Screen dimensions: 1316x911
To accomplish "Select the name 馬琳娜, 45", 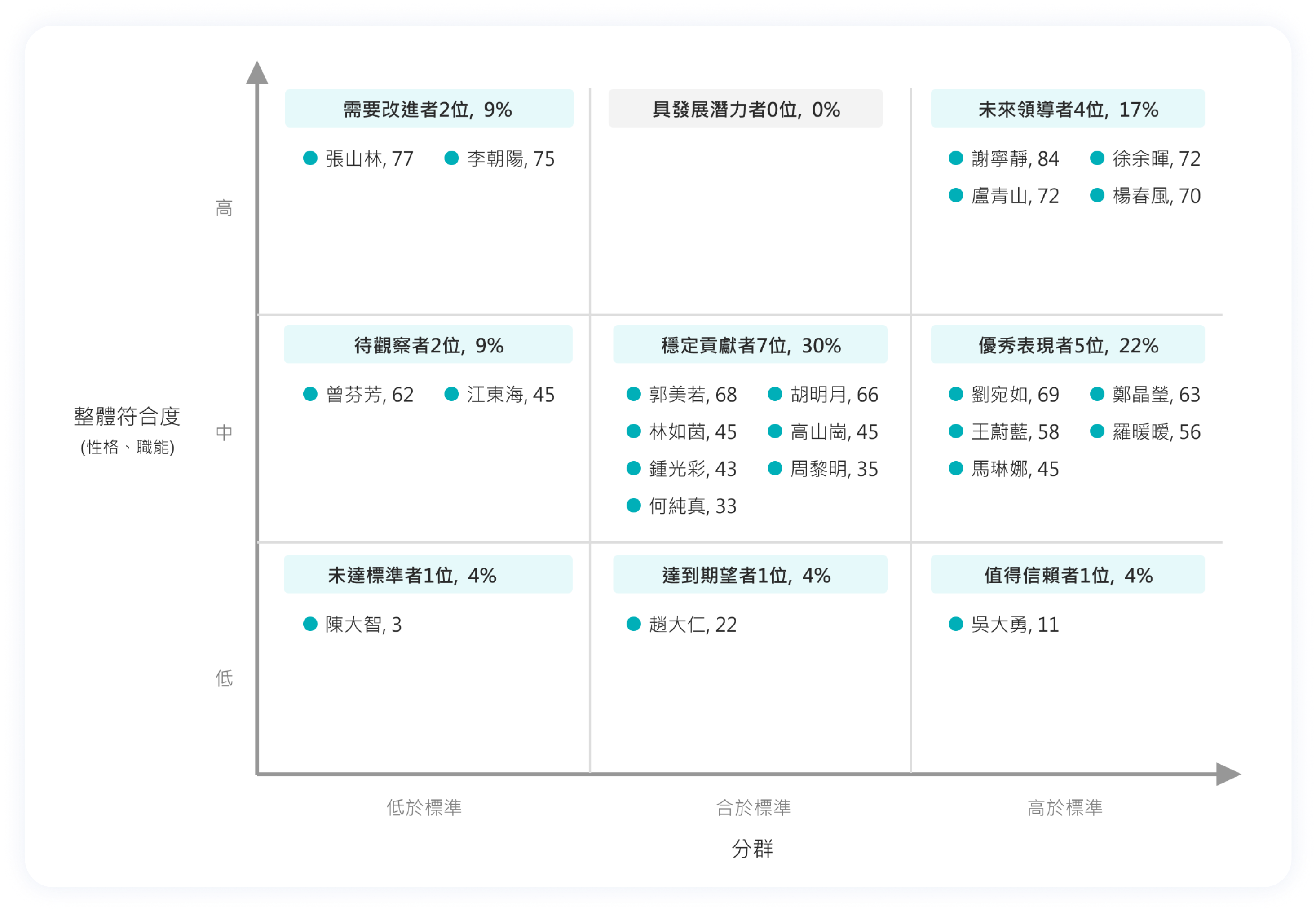I will click(x=1015, y=469).
